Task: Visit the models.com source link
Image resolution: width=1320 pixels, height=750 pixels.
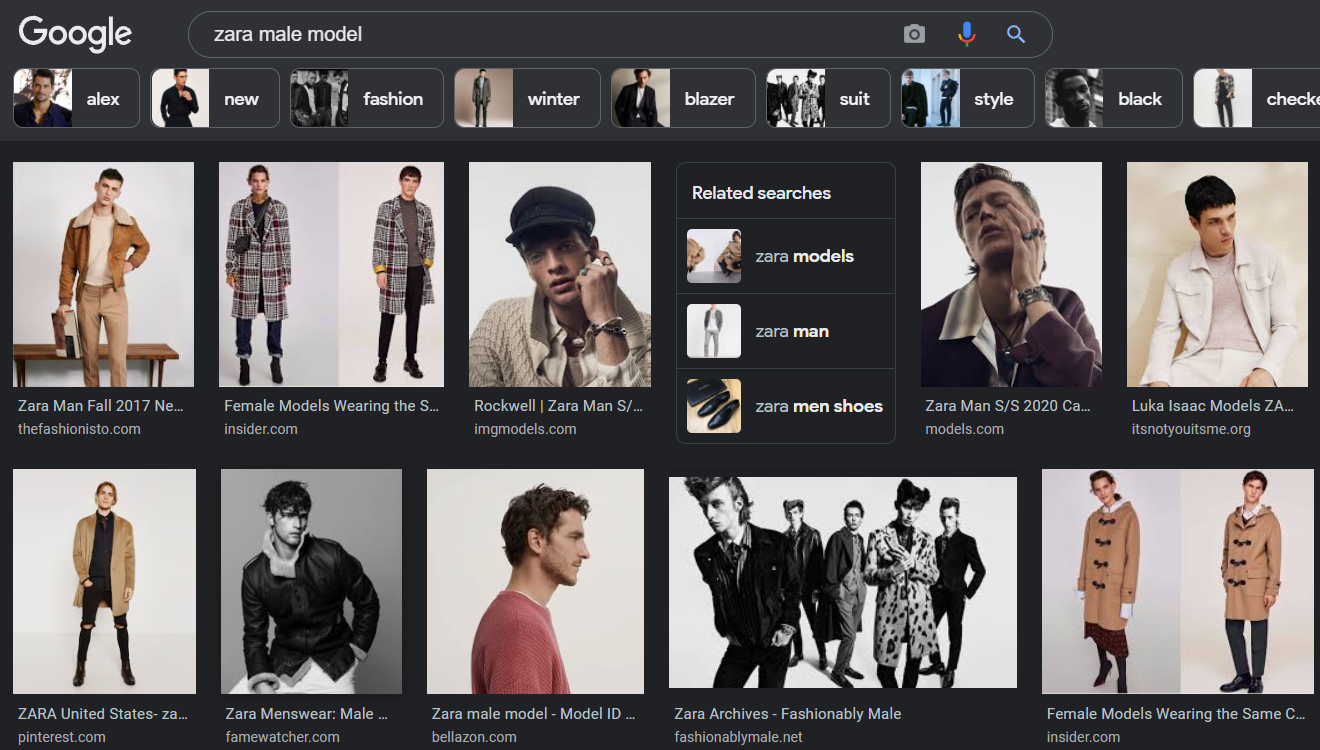Action: [x=965, y=429]
